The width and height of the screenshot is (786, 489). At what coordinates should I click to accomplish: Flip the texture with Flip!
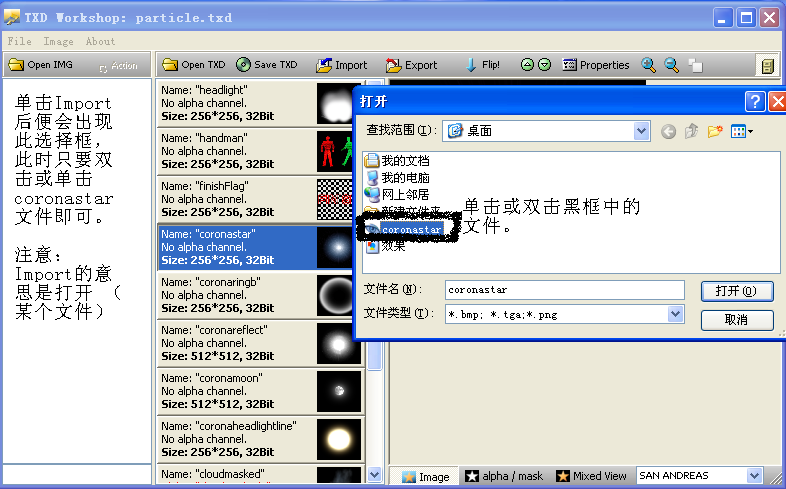click(483, 65)
